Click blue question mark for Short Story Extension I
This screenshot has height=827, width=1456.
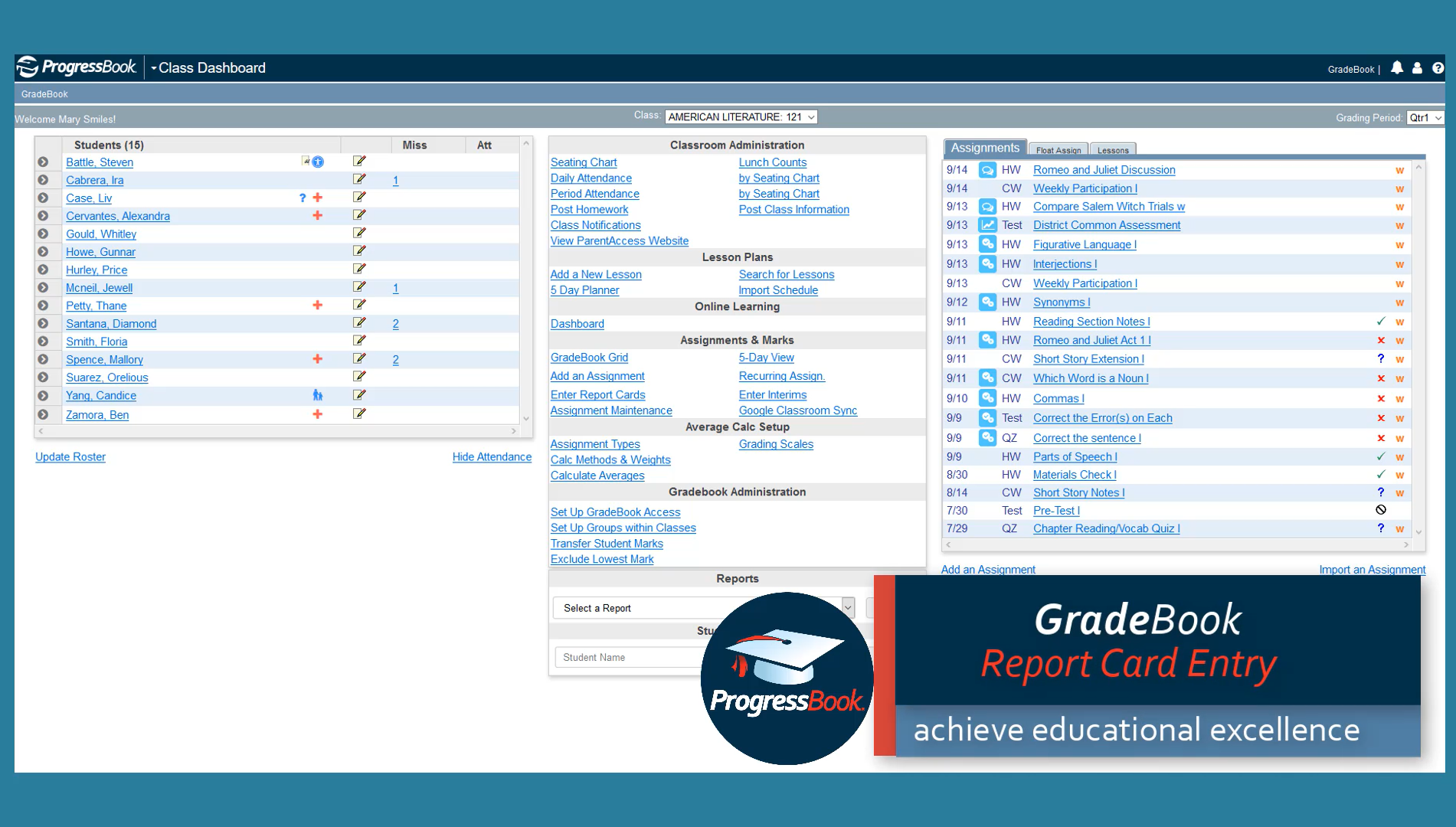coord(1381,358)
